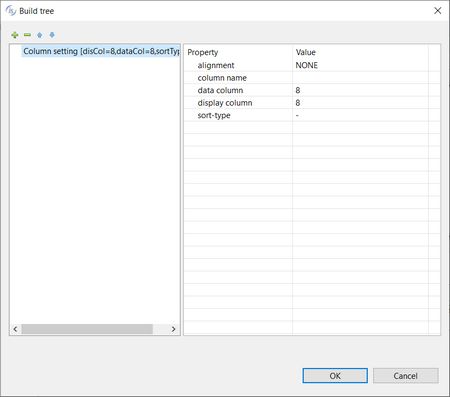Close the Build tree dialog
Viewport: 450px width, 397px height.
coord(438,11)
